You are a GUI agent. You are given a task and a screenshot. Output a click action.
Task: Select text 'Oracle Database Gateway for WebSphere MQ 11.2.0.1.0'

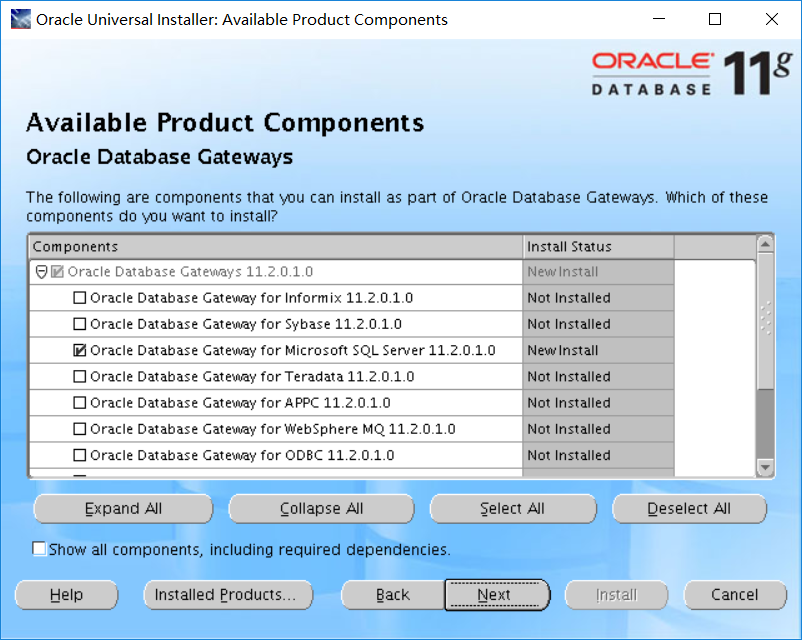tap(273, 429)
